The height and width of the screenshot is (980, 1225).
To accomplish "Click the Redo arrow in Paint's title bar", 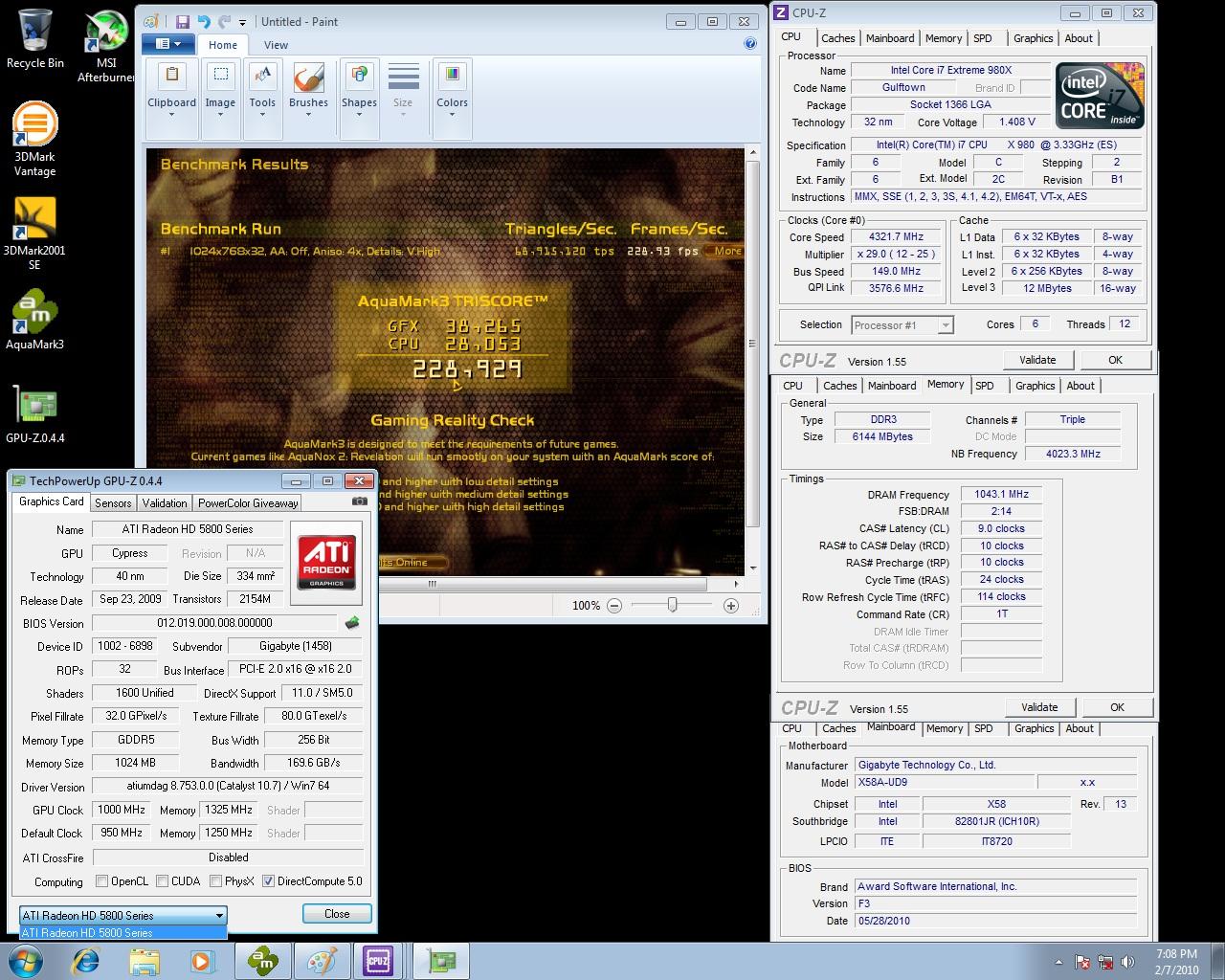I will [x=224, y=21].
